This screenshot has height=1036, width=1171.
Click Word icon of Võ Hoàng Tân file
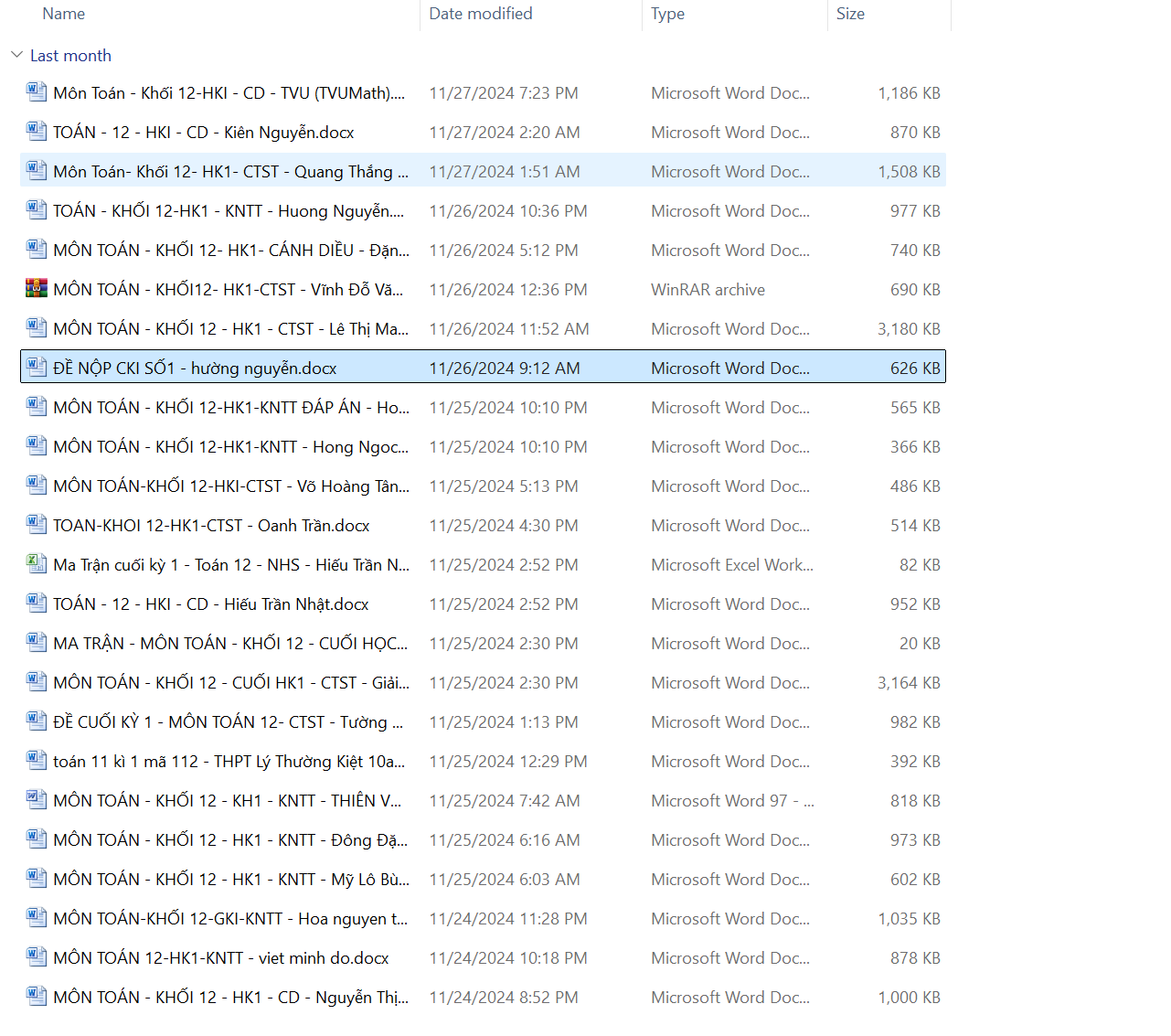tap(36, 485)
